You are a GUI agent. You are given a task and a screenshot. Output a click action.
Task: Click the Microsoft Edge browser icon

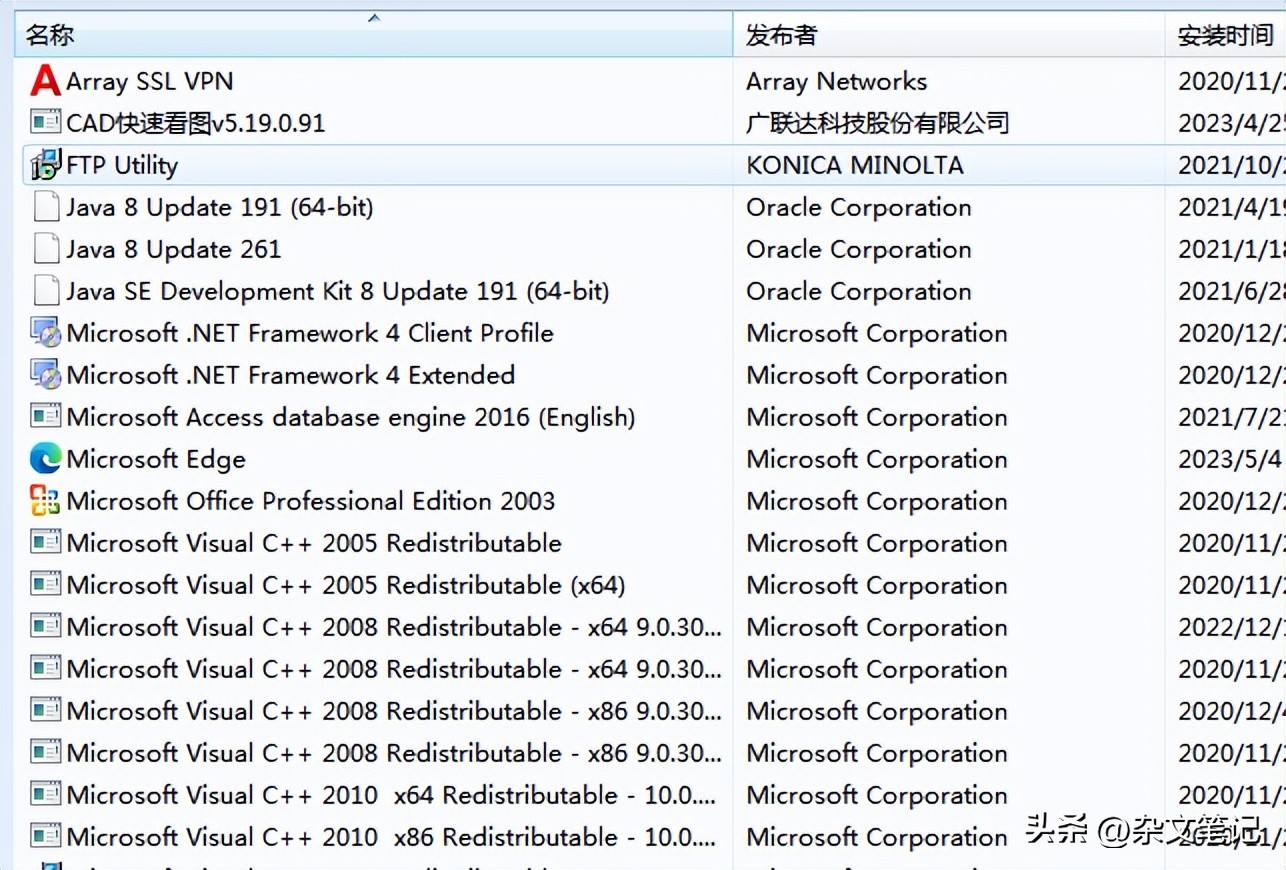45,459
